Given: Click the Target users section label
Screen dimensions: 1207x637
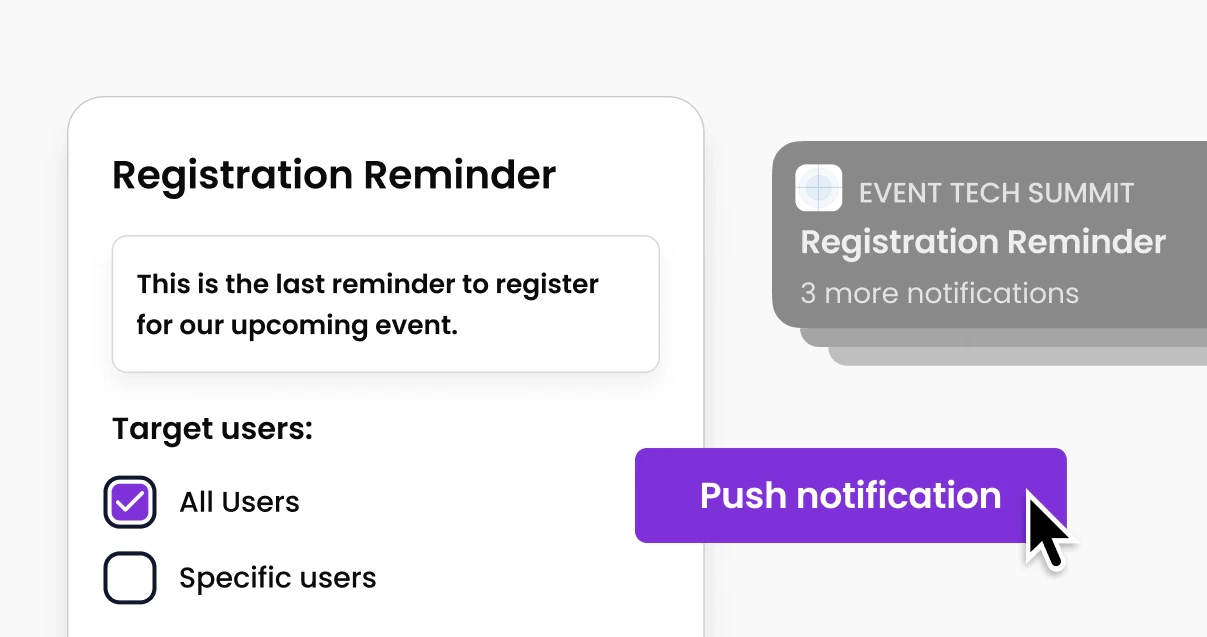Looking at the screenshot, I should [211, 428].
